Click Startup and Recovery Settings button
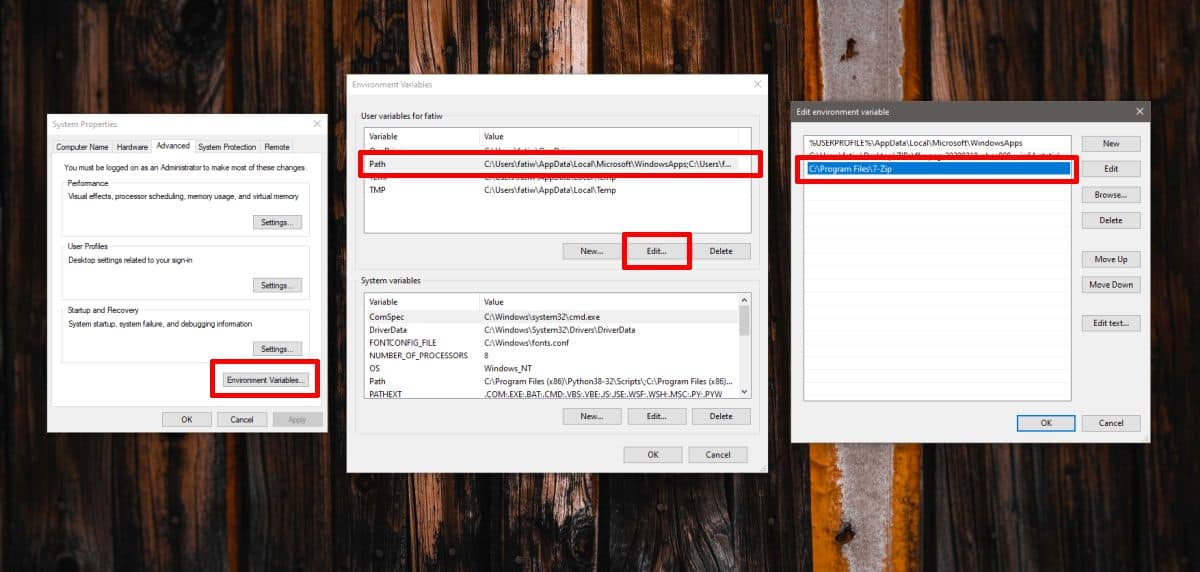Screen dimensions: 1200x572 (x=276, y=349)
